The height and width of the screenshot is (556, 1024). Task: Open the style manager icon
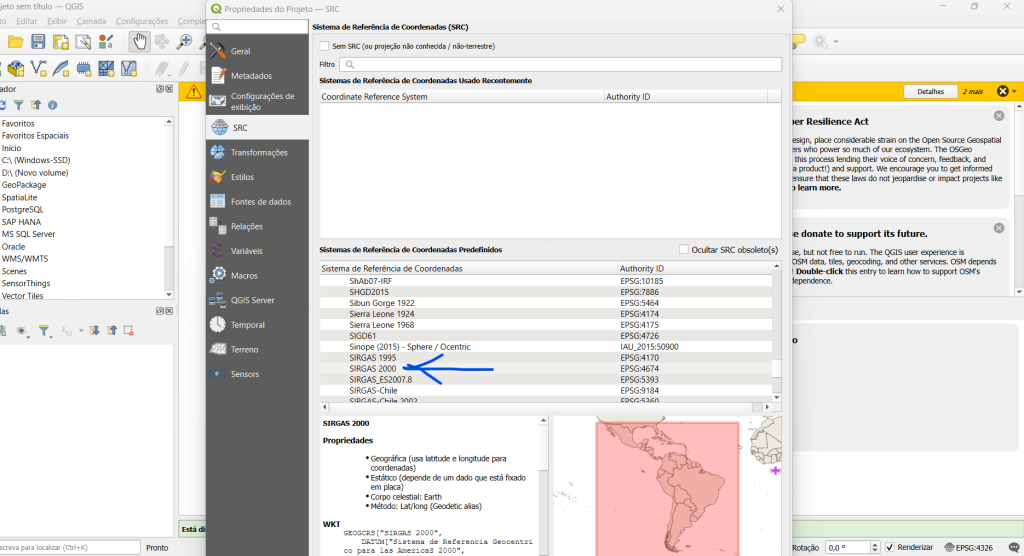click(x=106, y=42)
